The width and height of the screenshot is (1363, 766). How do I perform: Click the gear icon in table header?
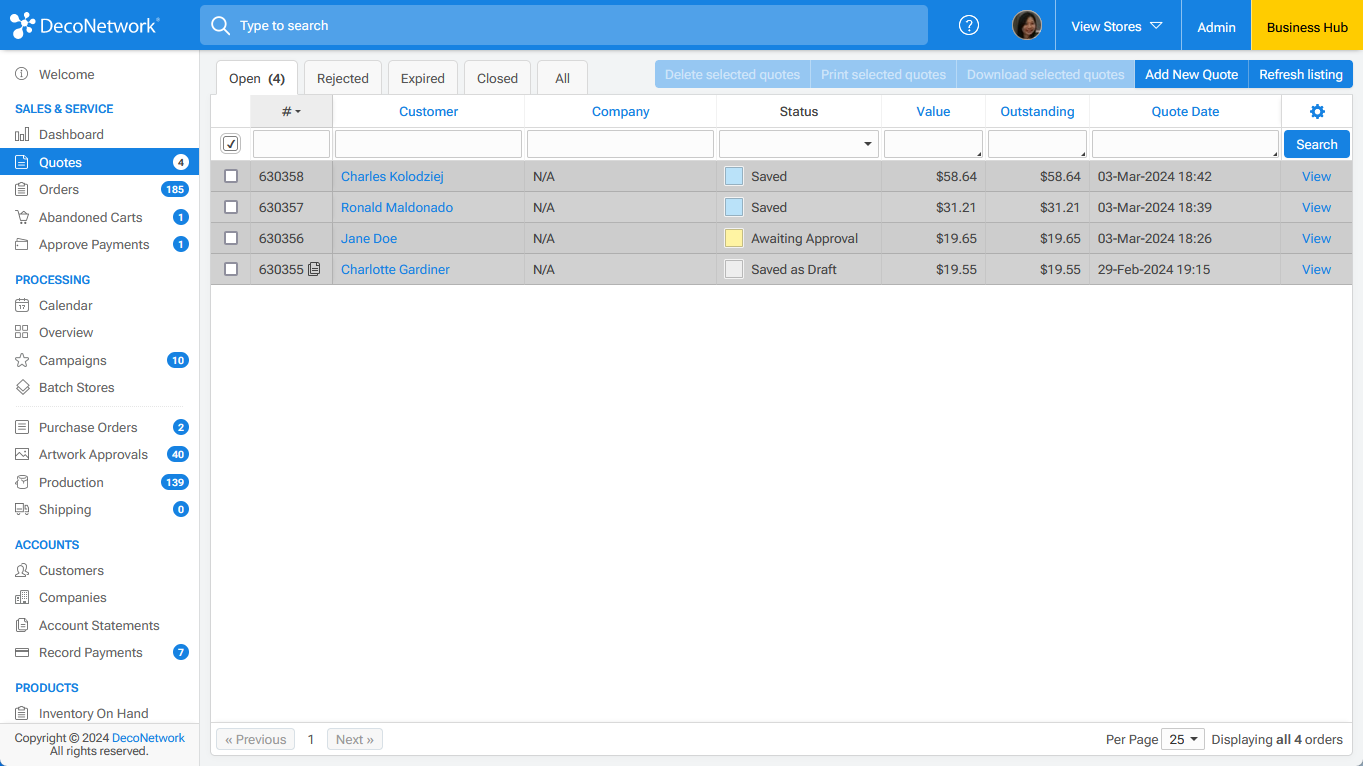click(1316, 112)
